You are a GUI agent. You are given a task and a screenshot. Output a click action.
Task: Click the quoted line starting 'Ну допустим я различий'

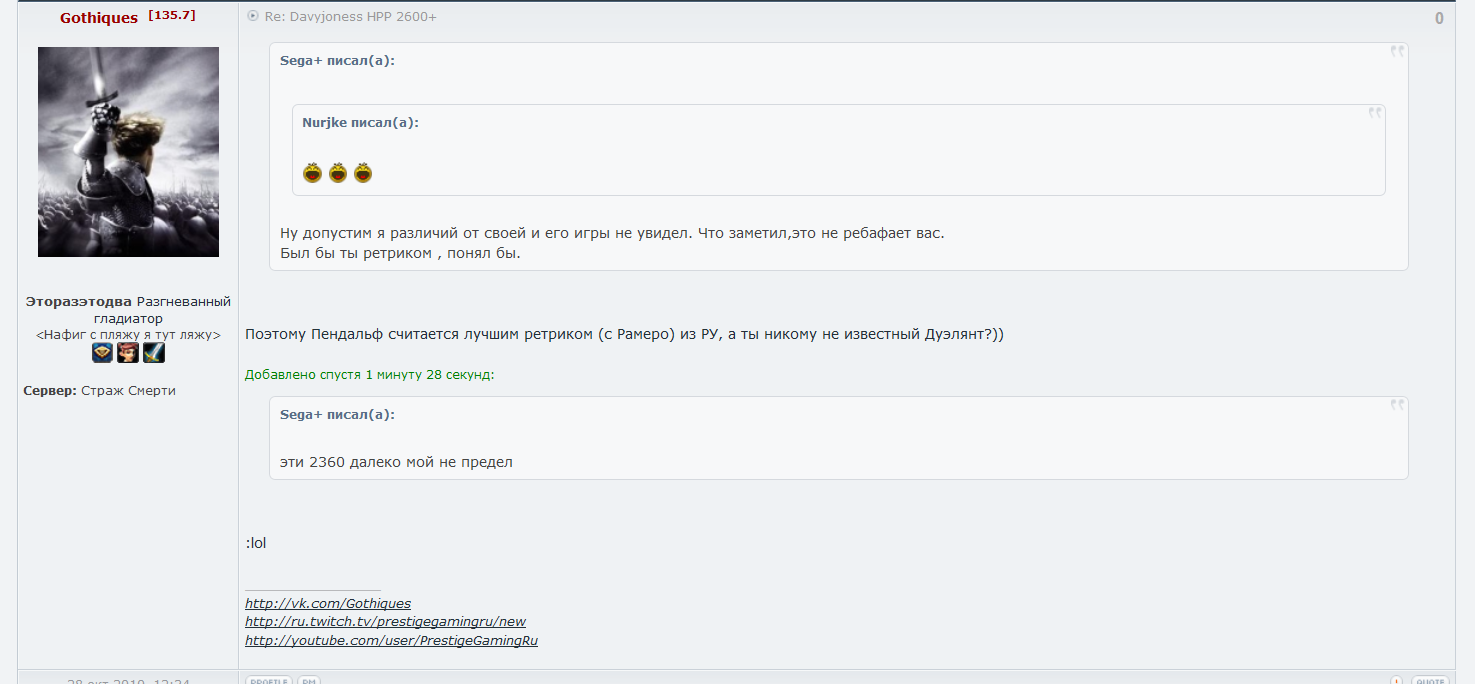click(x=612, y=233)
